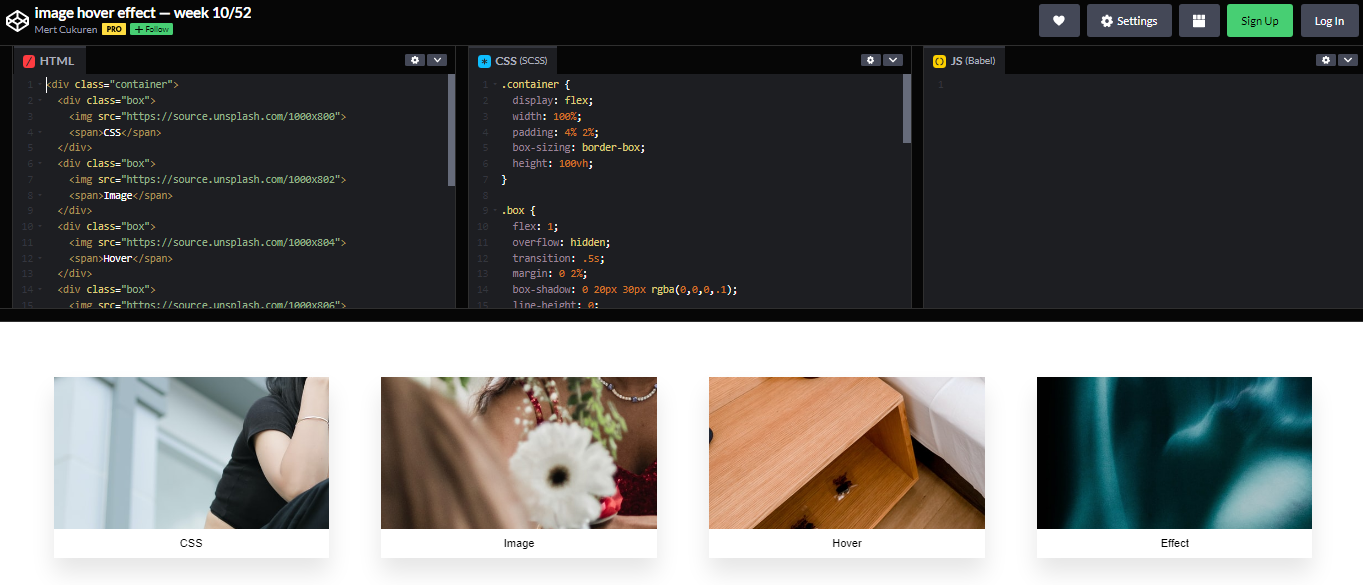Screen dimensions: 1363x585
Task: Click the Sign Up button
Action: click(x=1260, y=20)
